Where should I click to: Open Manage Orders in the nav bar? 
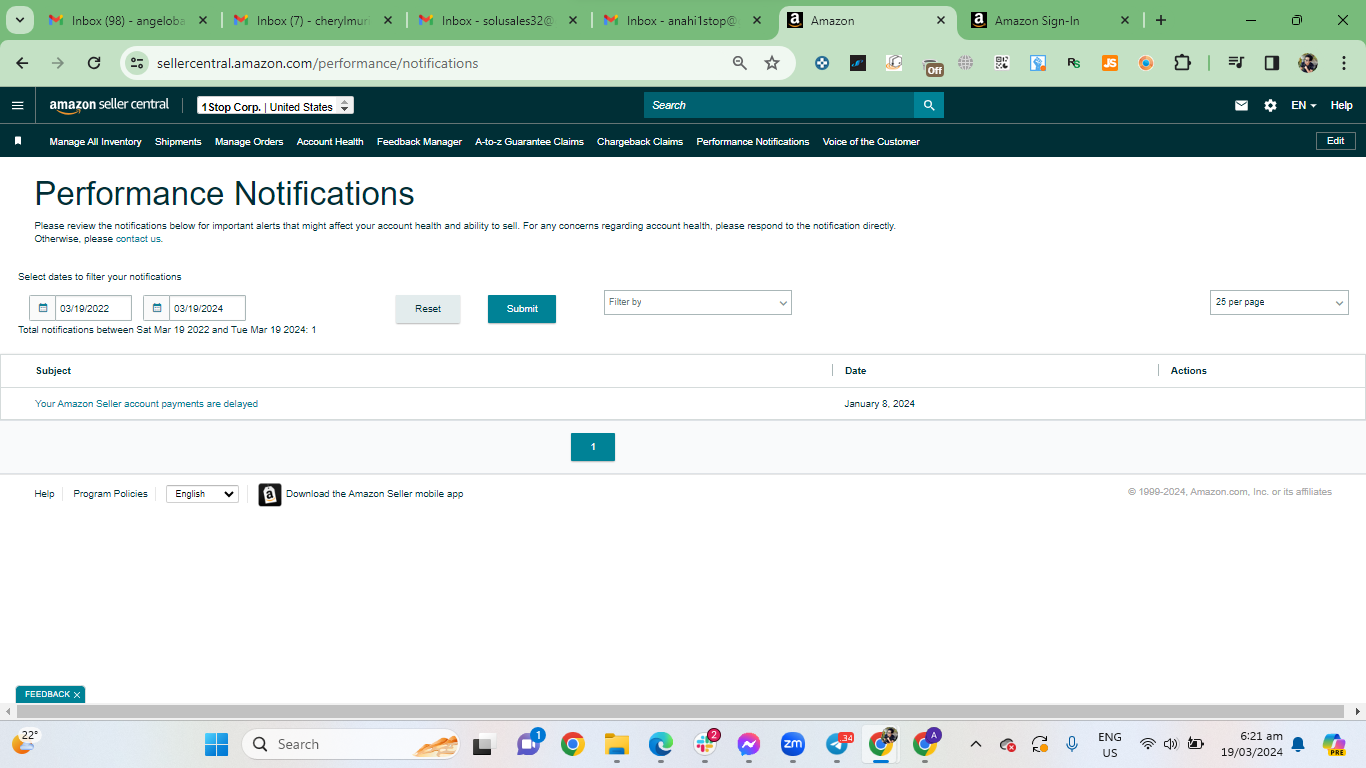pyautogui.click(x=249, y=142)
